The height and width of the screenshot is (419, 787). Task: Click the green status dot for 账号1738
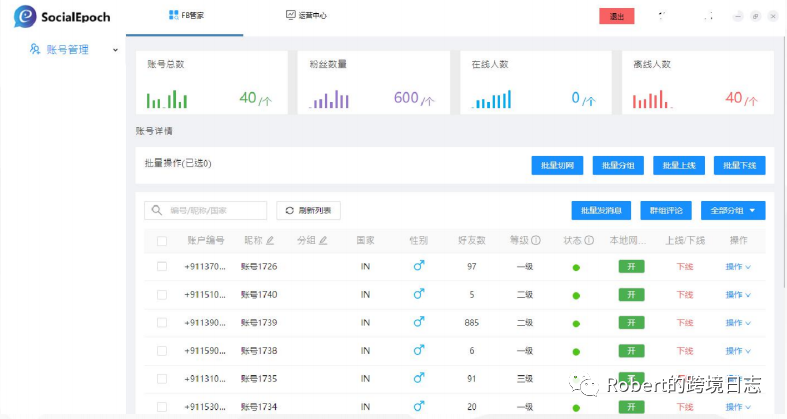point(576,352)
